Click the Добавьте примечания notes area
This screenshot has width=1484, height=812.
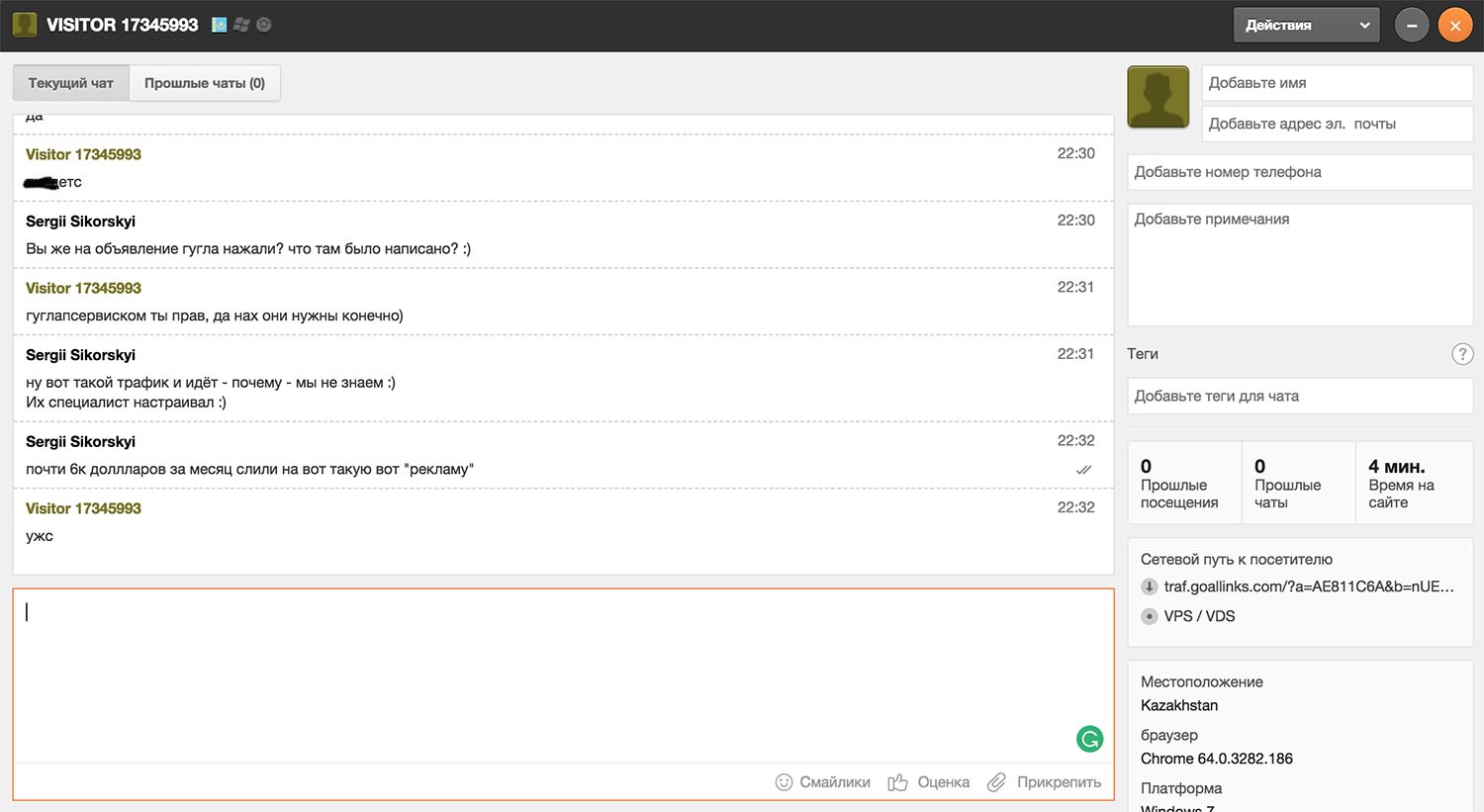click(x=1300, y=265)
